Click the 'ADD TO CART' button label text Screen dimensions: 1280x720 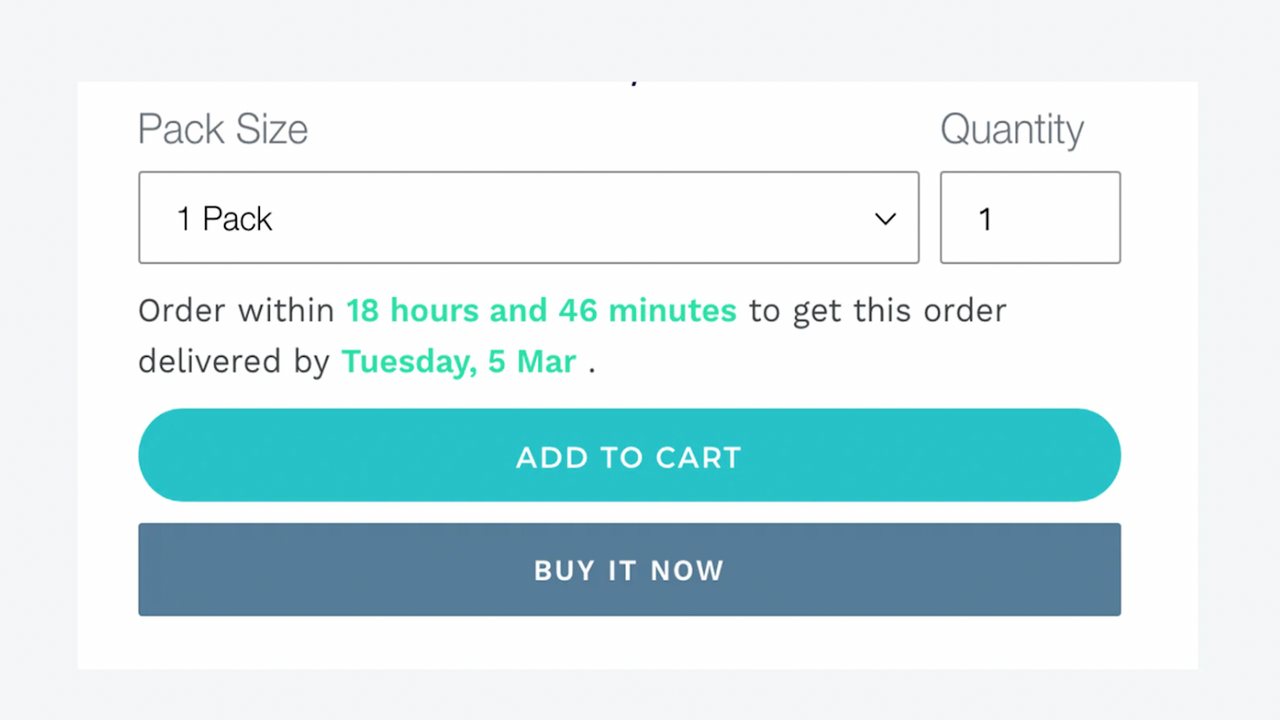pos(629,457)
